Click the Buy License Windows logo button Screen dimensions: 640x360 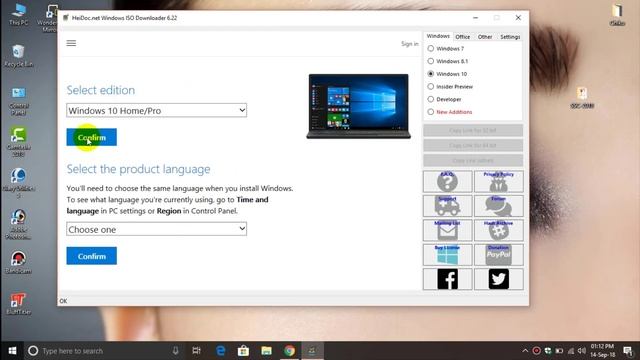coord(447,255)
